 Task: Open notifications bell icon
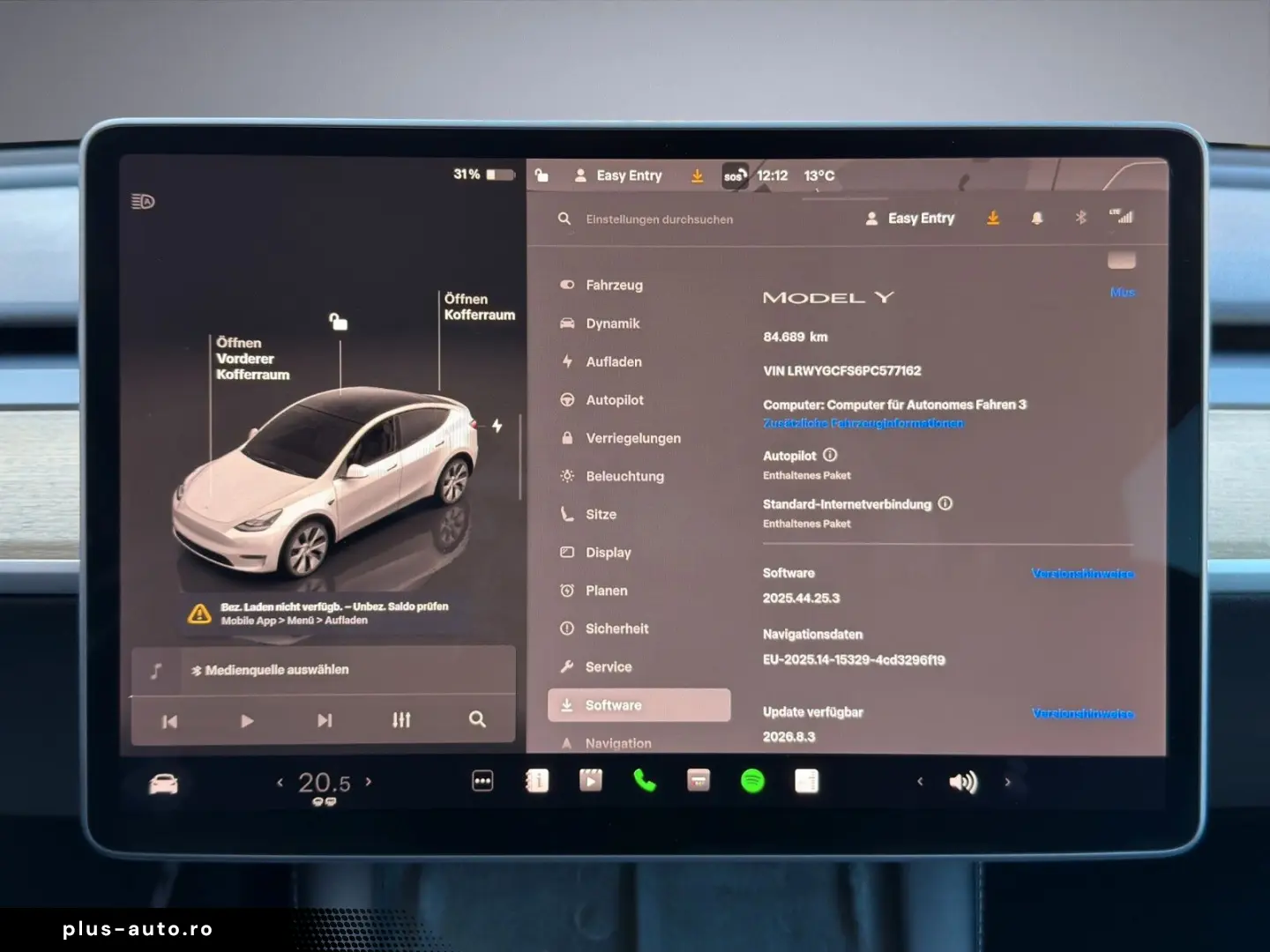(x=1037, y=219)
